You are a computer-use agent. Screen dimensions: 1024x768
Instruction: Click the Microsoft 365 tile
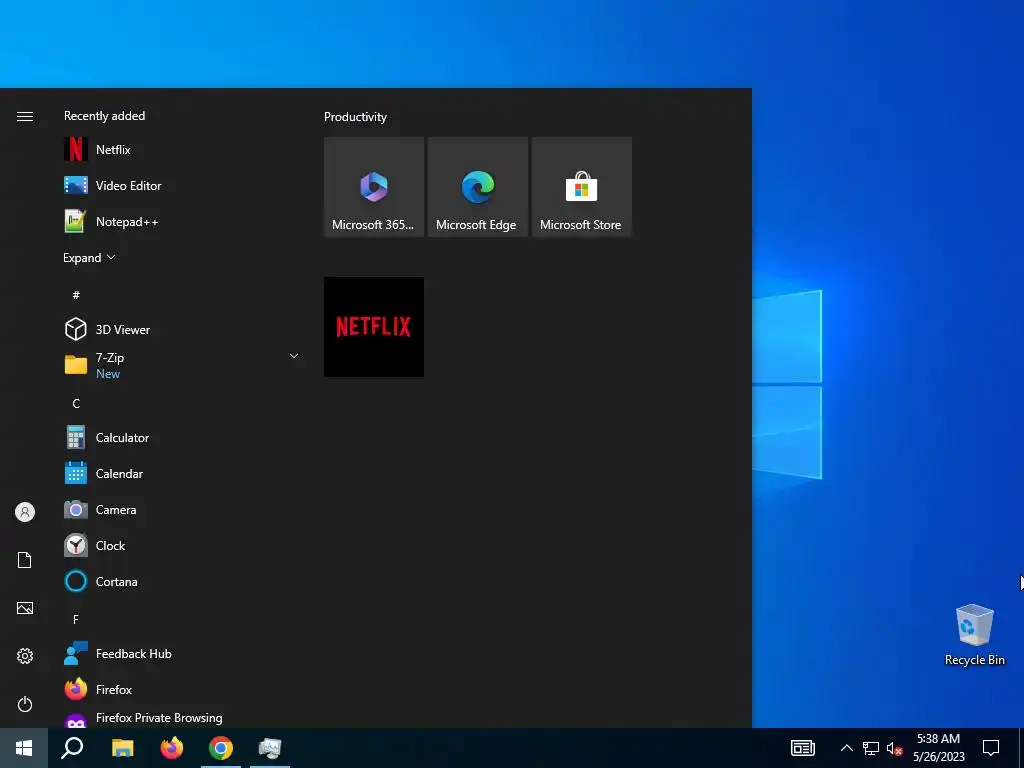tap(374, 187)
